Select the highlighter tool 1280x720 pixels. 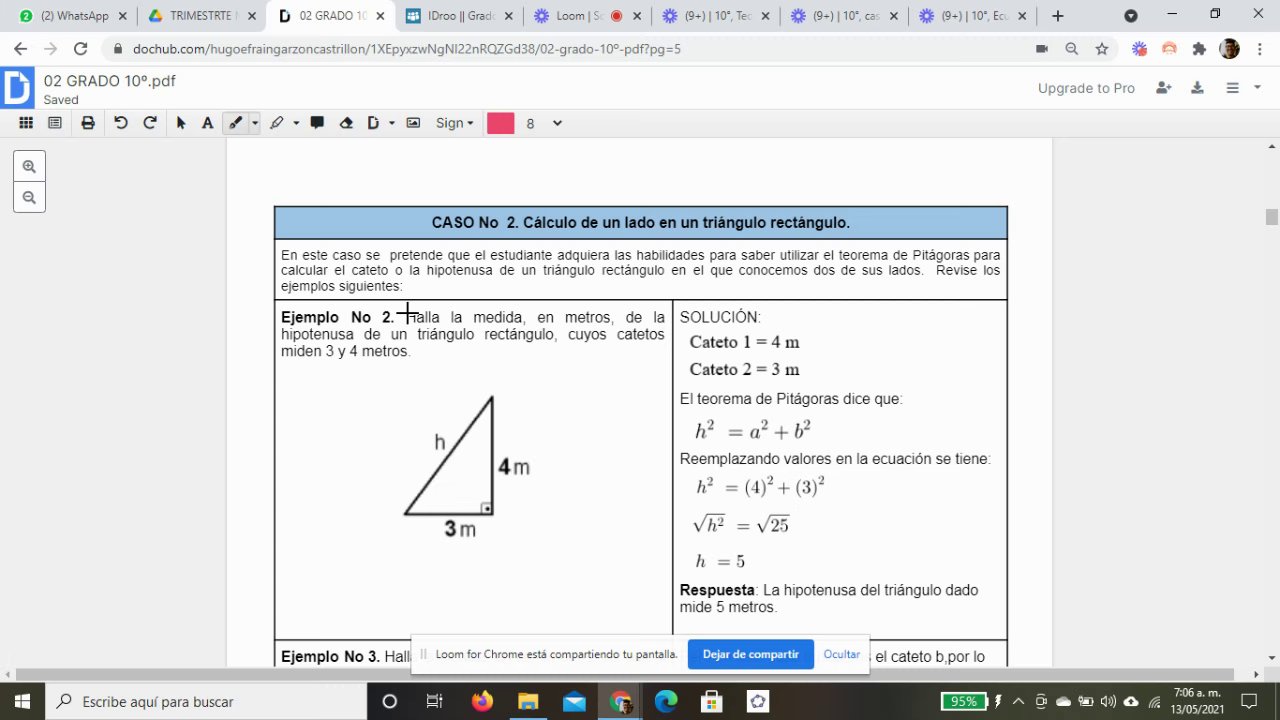276,123
